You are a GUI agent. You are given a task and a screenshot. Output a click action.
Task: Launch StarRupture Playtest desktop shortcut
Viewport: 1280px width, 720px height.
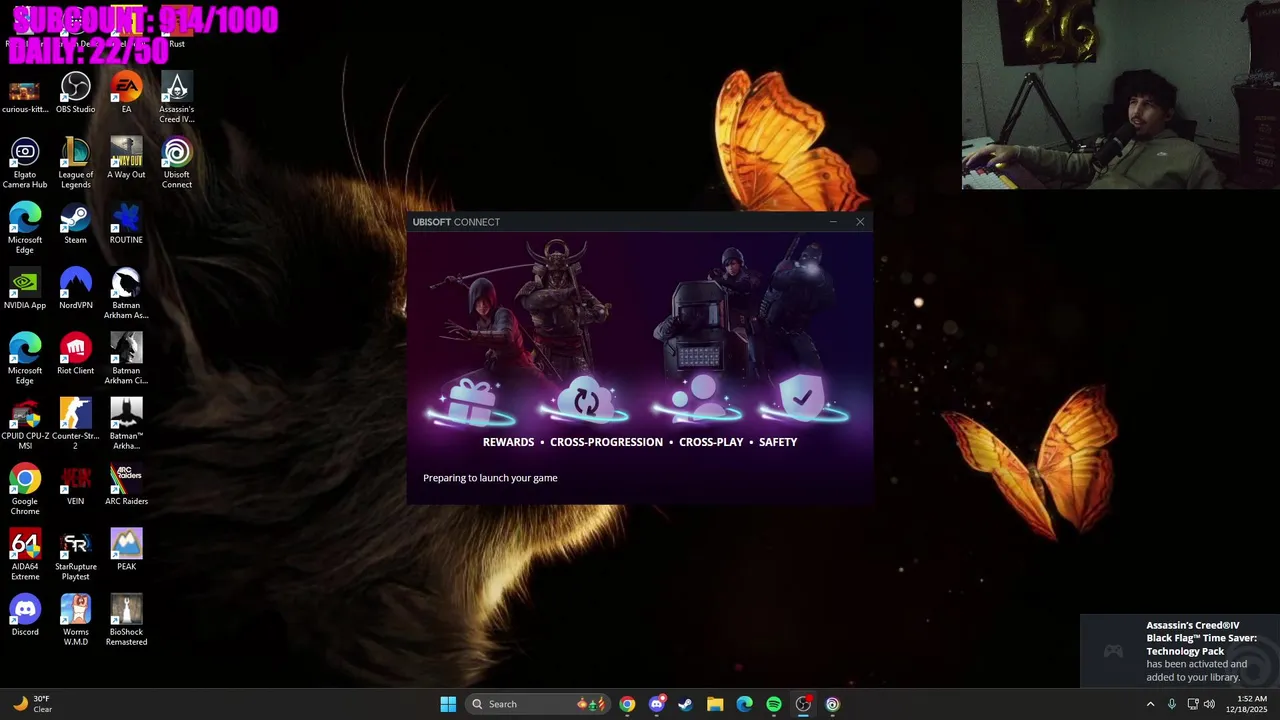point(76,555)
